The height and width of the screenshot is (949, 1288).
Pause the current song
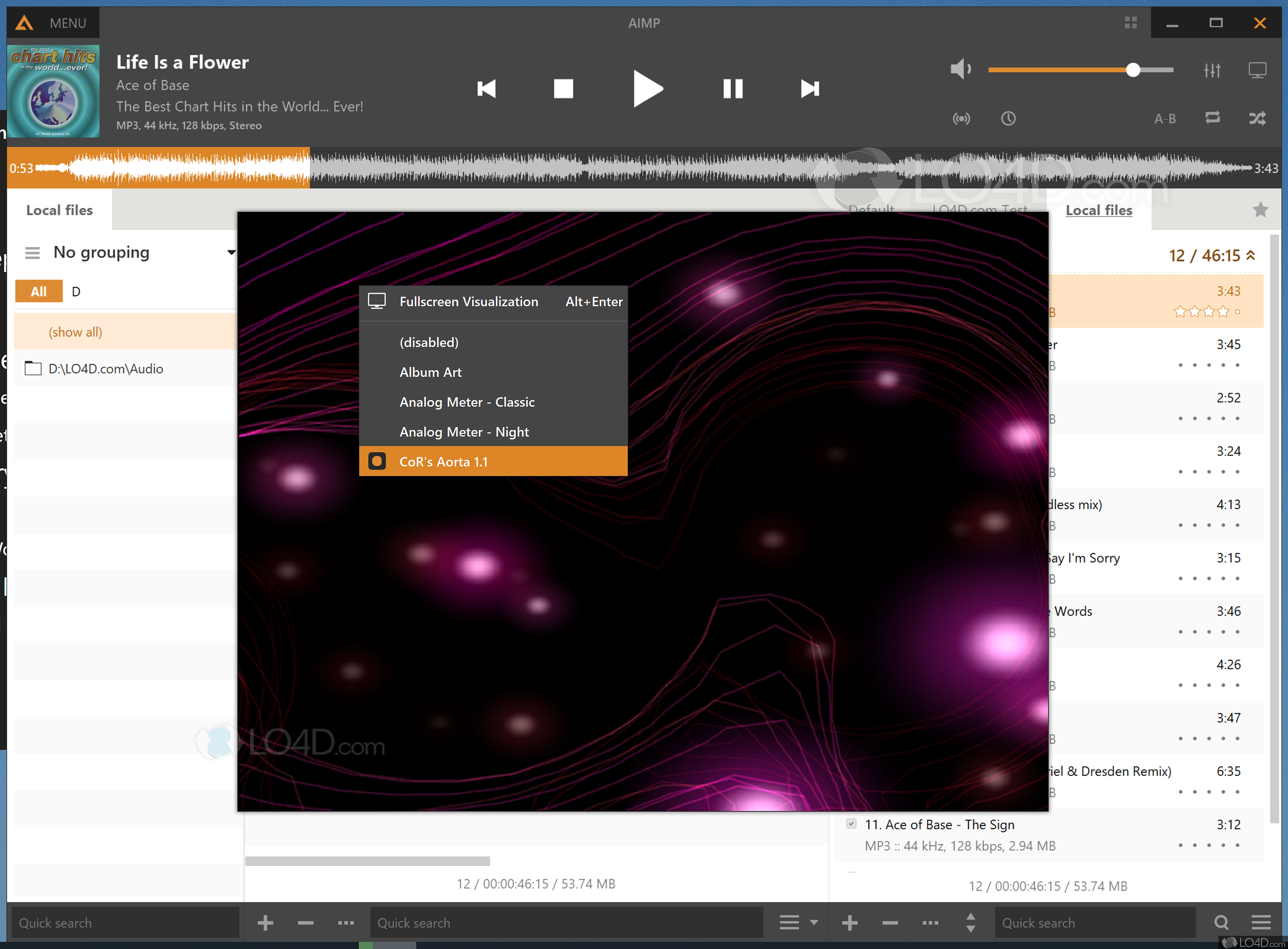click(732, 89)
